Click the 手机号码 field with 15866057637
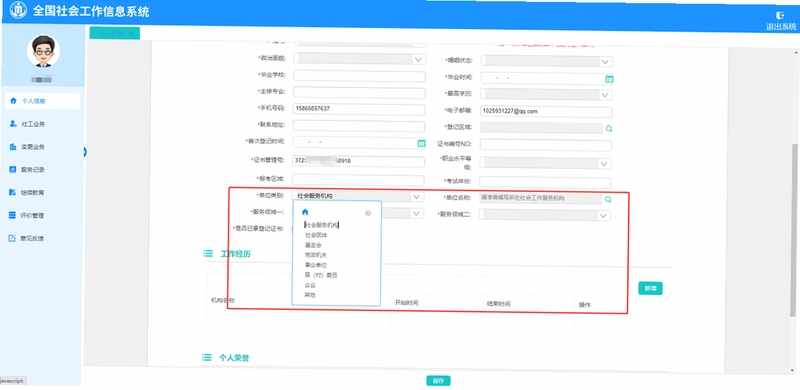Viewport: 800px width, 390px height. 359,110
